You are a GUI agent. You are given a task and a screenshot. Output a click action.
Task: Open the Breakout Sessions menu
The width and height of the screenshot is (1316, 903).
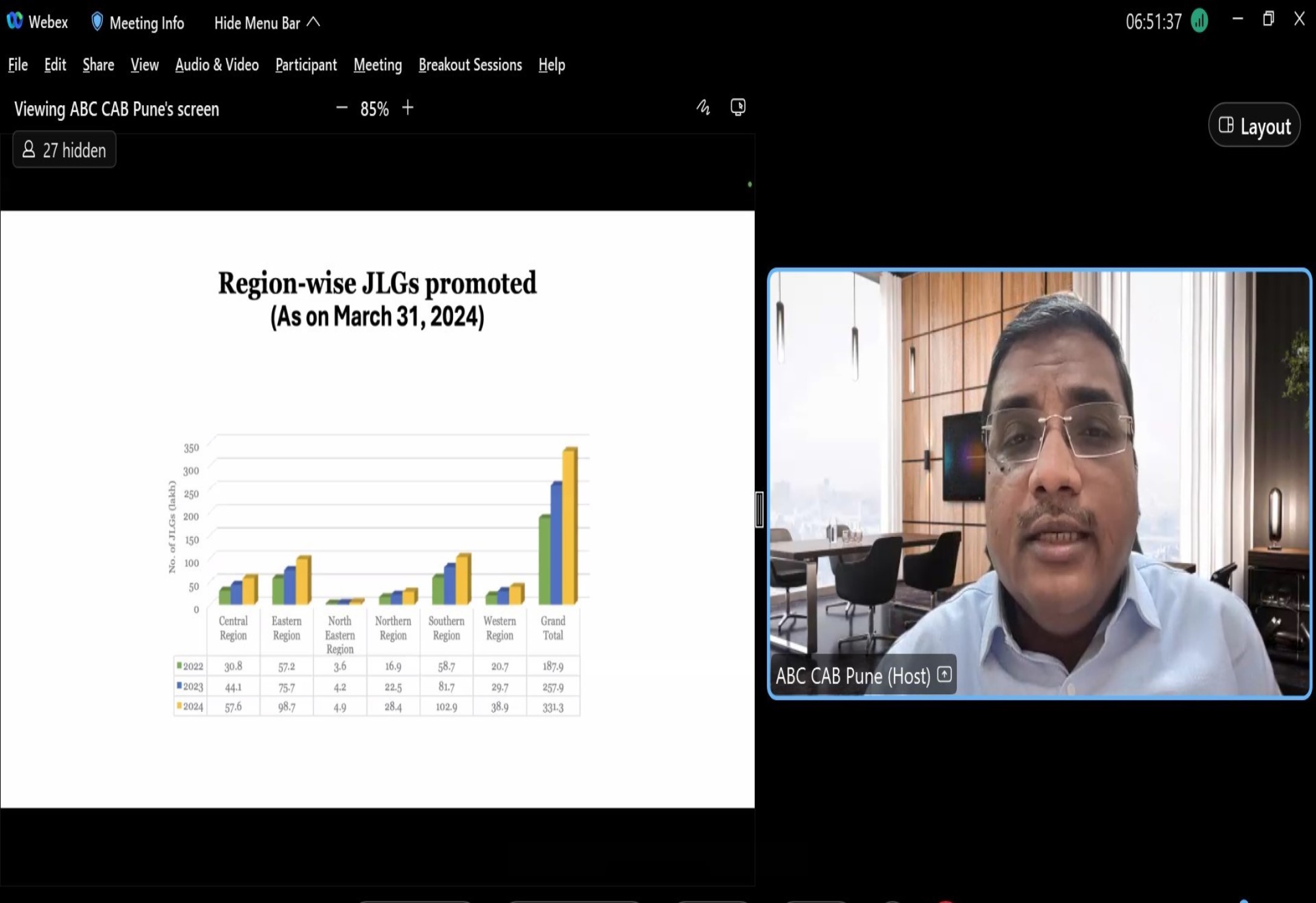point(470,65)
